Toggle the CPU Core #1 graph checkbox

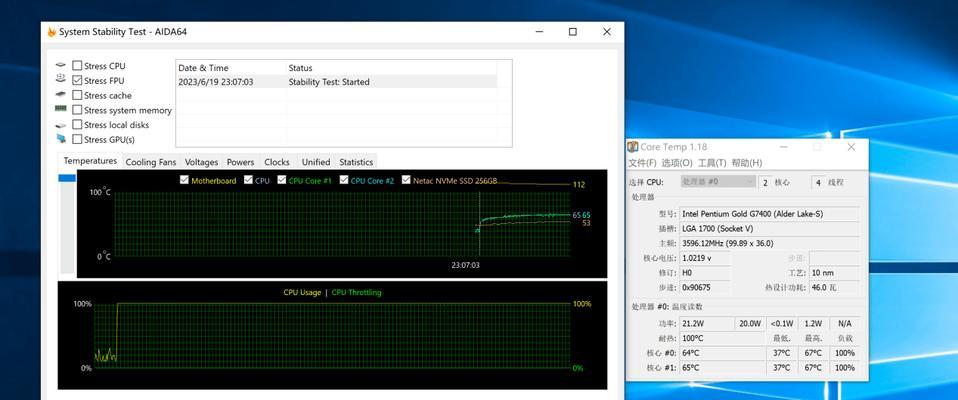(x=282, y=180)
